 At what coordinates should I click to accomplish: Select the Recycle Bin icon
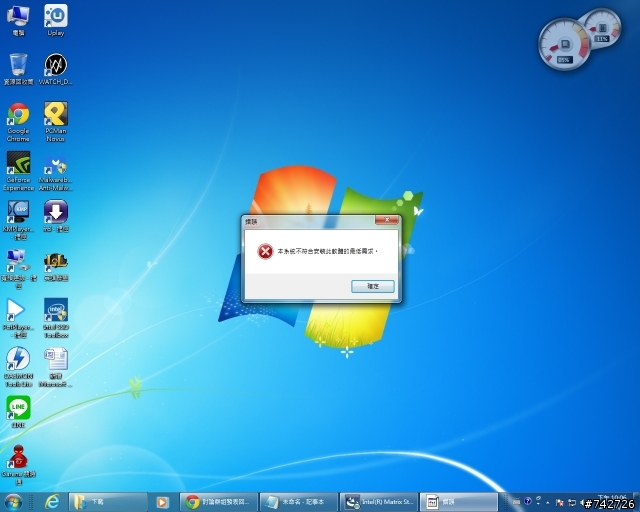tap(18, 69)
